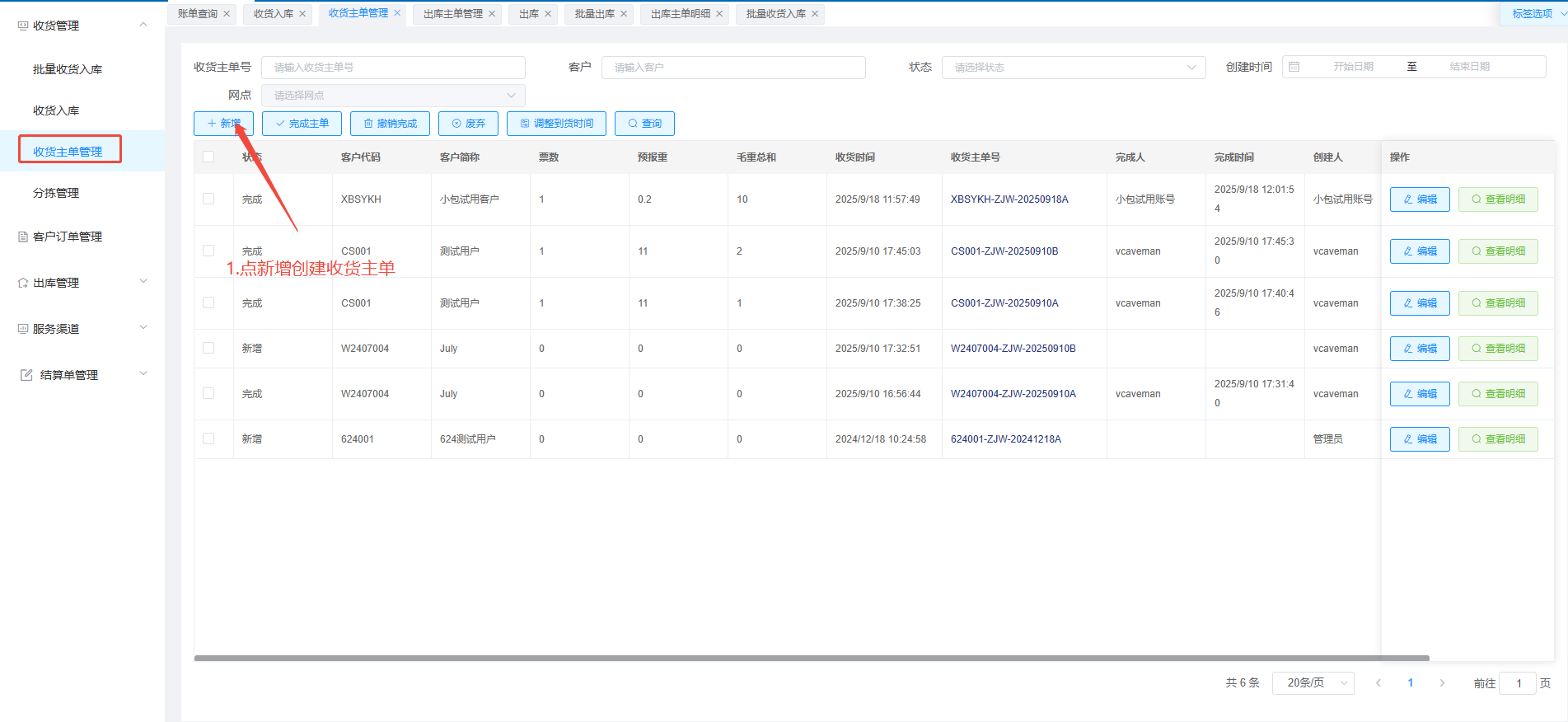Go to next page arrow in pagination

(x=1442, y=683)
